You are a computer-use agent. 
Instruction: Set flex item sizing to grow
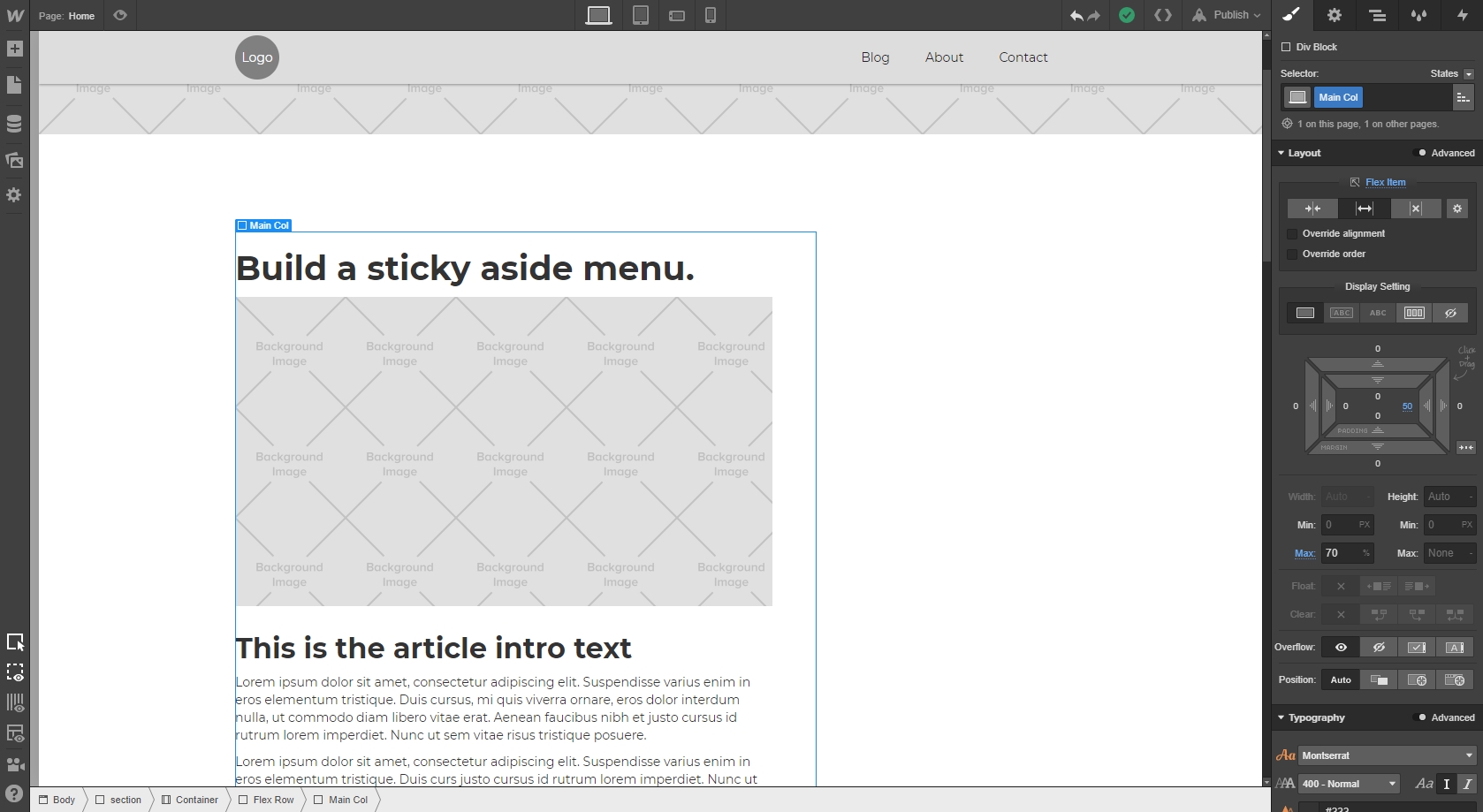[1365, 209]
